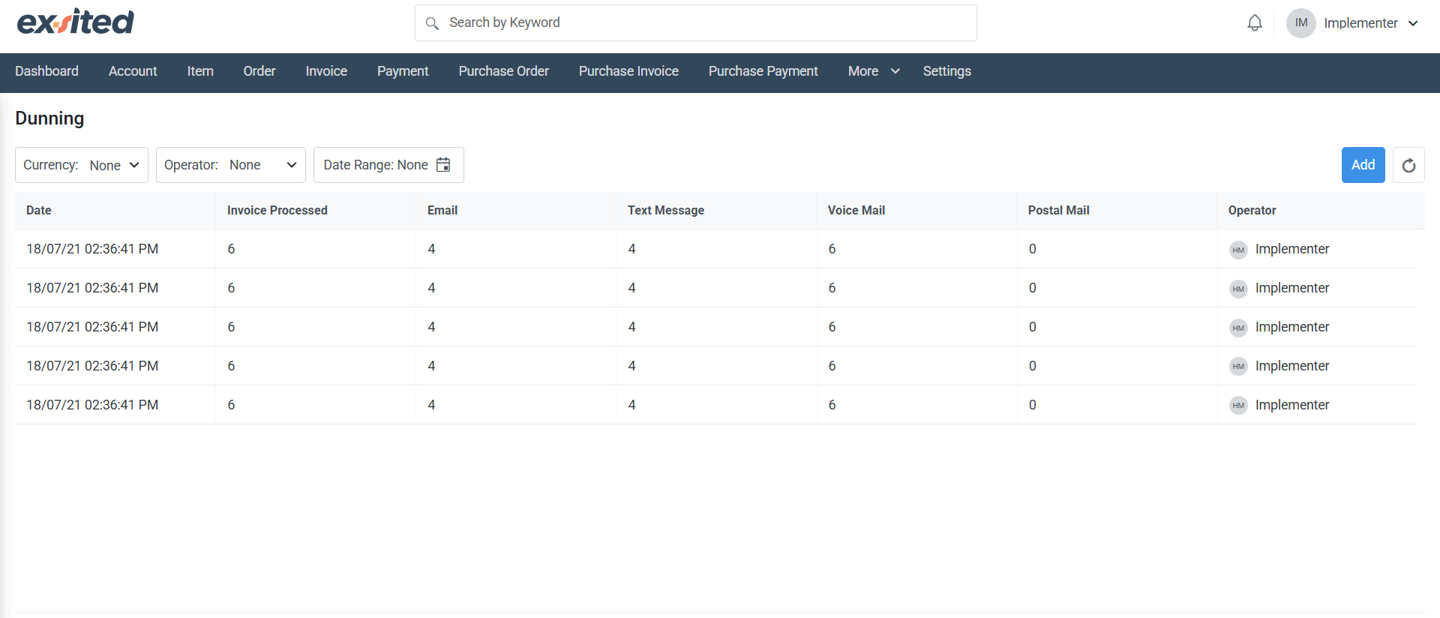Click the Exsited logo
The height and width of the screenshot is (618, 1440).
coord(75,22)
